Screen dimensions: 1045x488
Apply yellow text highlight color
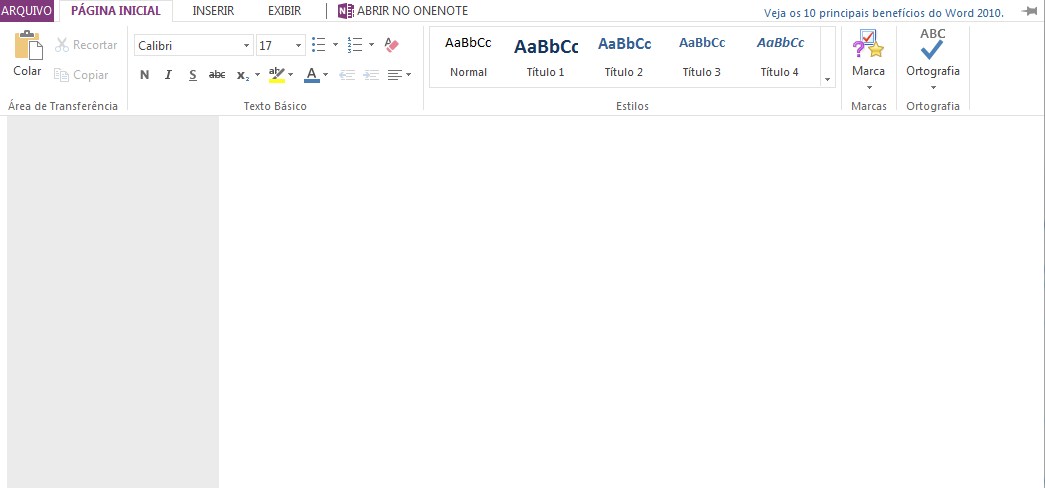click(277, 75)
